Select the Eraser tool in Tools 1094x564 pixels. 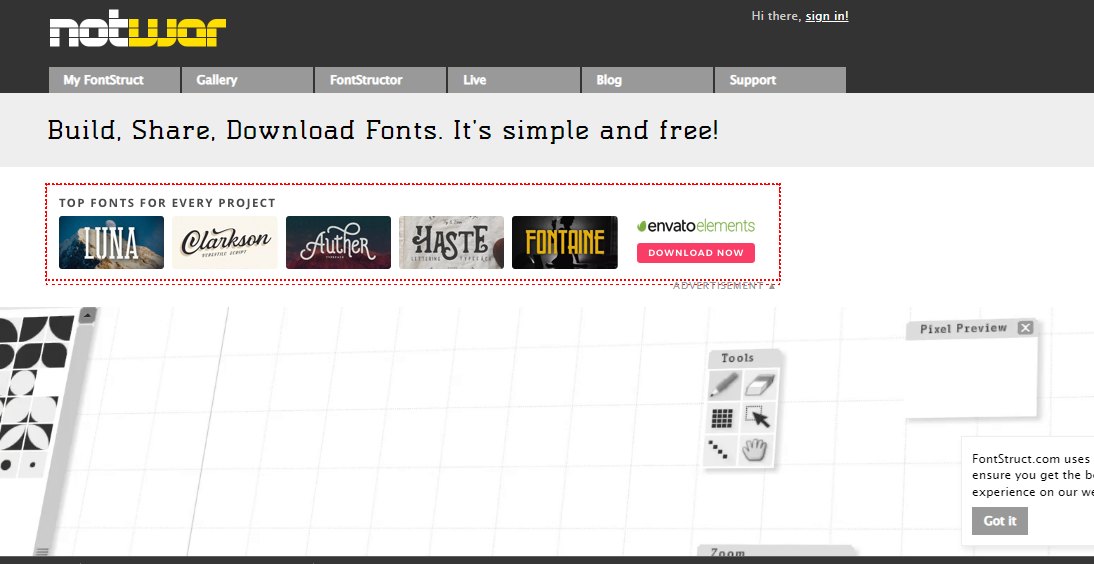coord(759,385)
